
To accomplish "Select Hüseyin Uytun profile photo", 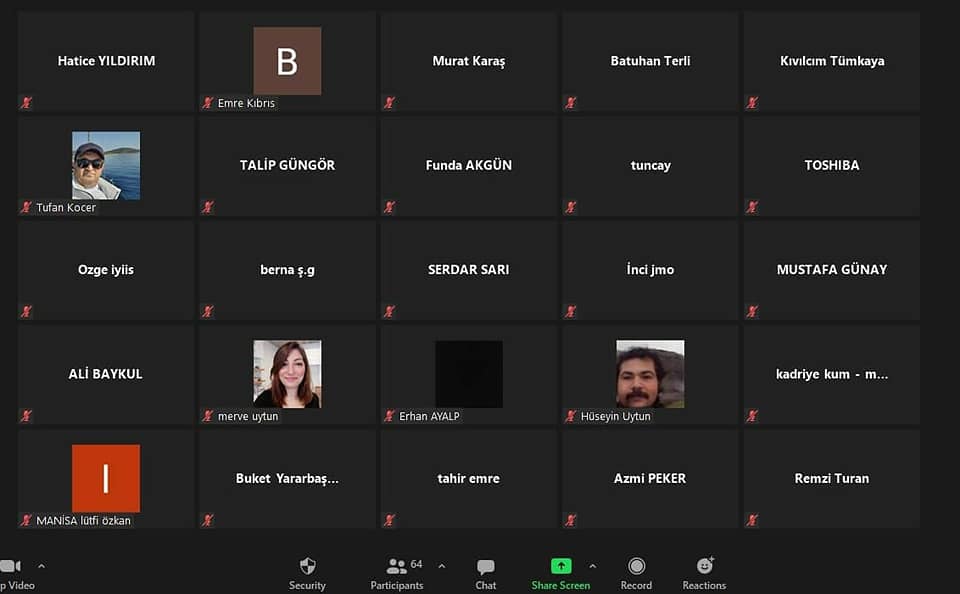I will (650, 374).
